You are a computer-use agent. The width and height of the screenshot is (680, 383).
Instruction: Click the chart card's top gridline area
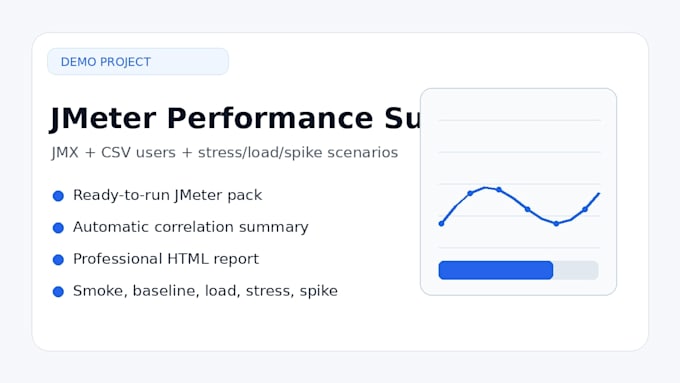520,121
